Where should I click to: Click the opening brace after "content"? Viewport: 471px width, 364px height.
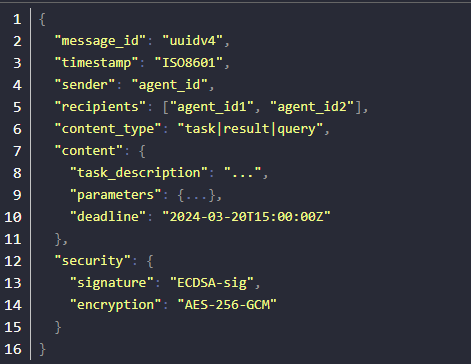(x=142, y=151)
